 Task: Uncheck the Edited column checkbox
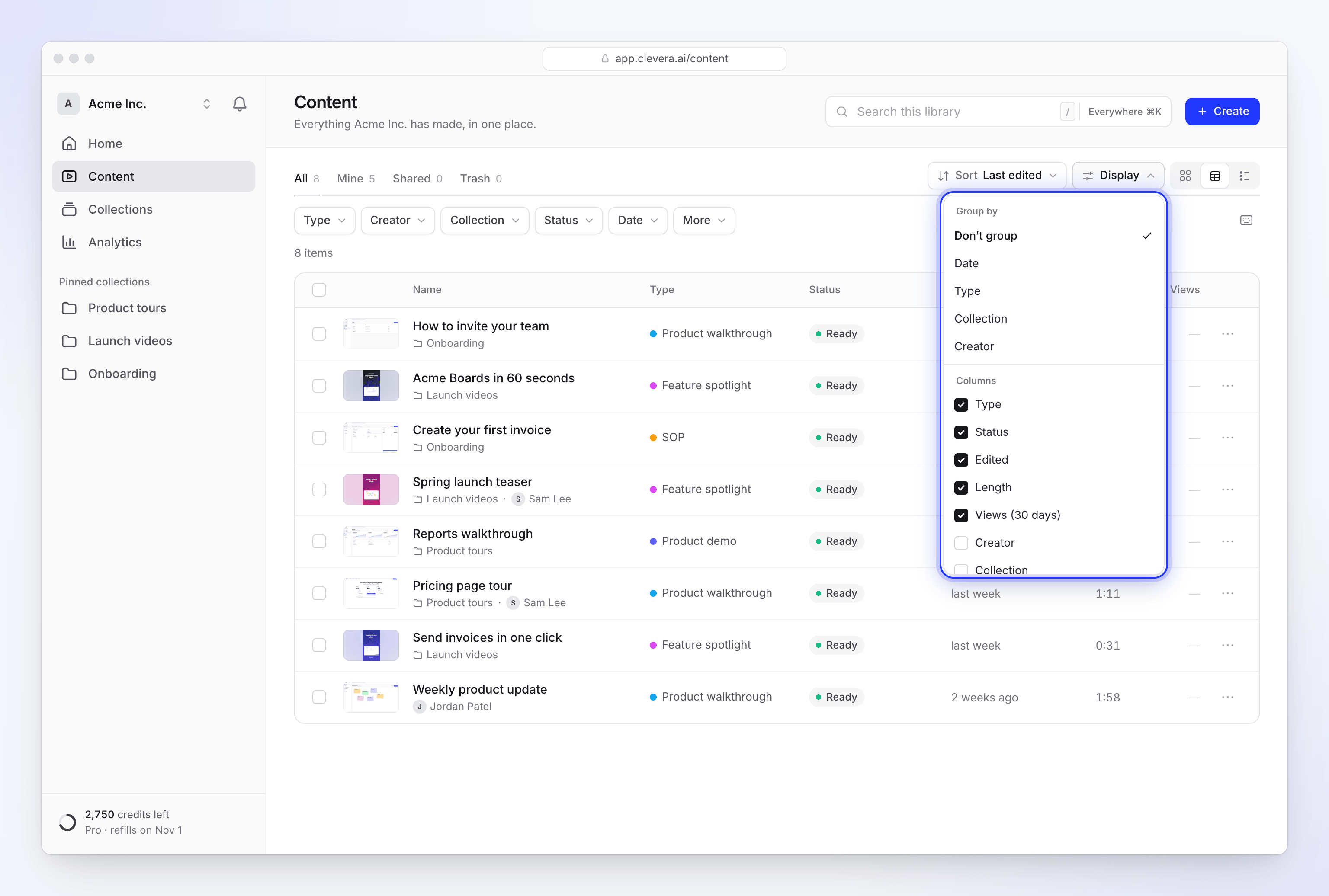[961, 460]
